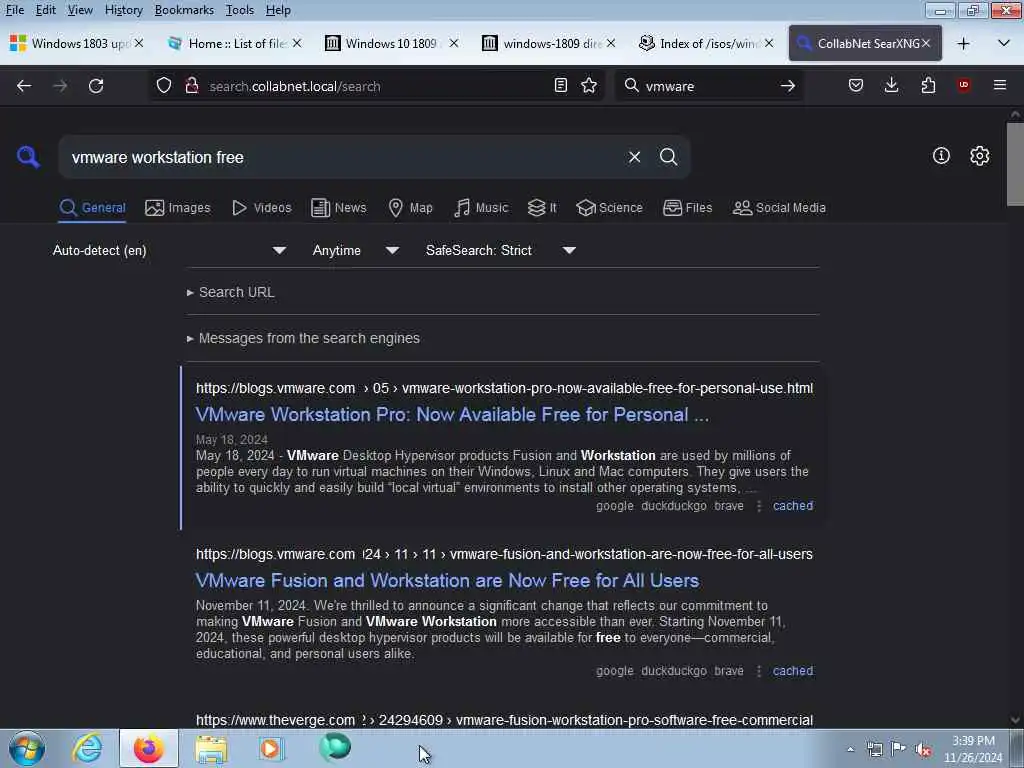Open the Help menu
The image size is (1024, 768).
tap(278, 10)
